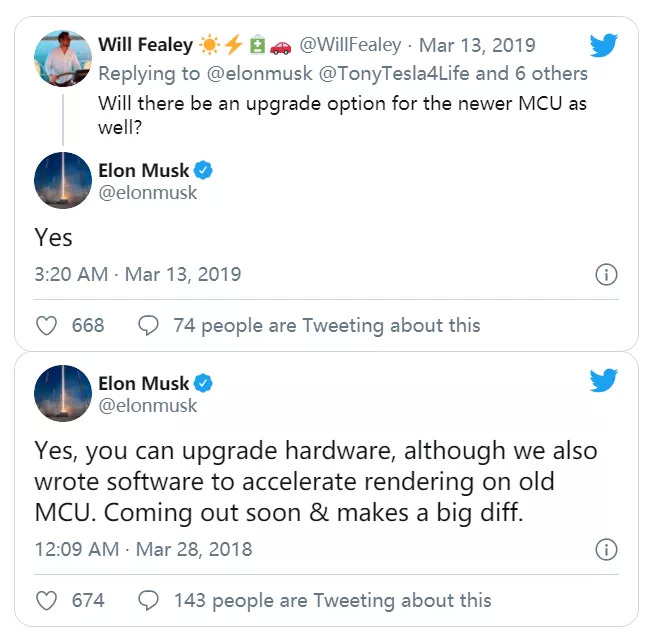Open info icon on the March 28 tweet

point(605,549)
